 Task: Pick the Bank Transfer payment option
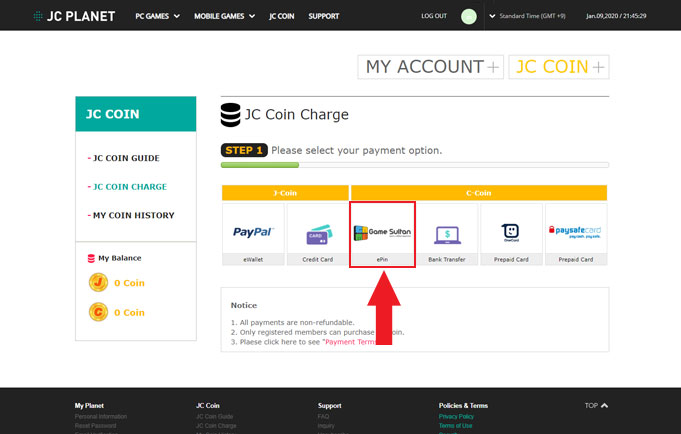446,233
